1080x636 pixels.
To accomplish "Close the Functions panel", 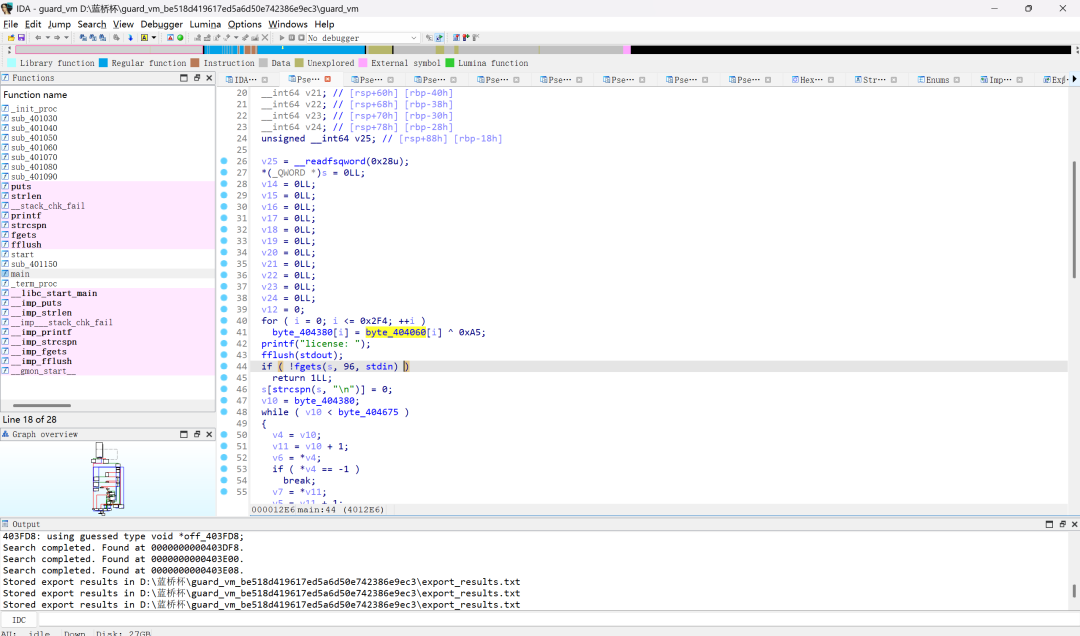I will click(x=209, y=78).
